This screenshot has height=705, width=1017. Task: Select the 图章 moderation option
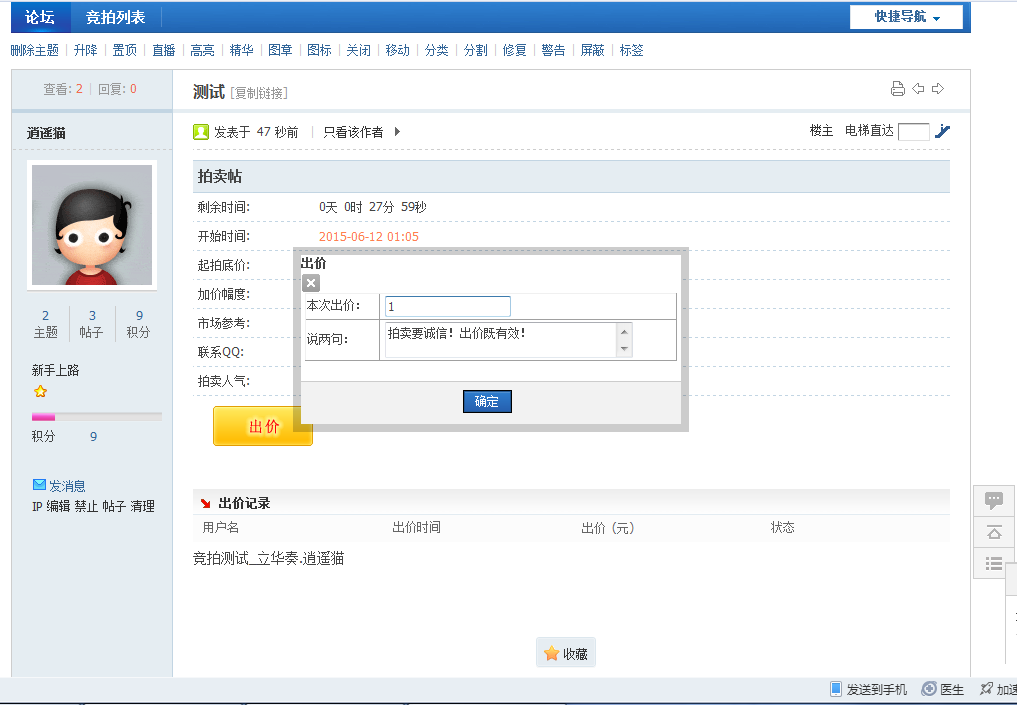(x=280, y=50)
